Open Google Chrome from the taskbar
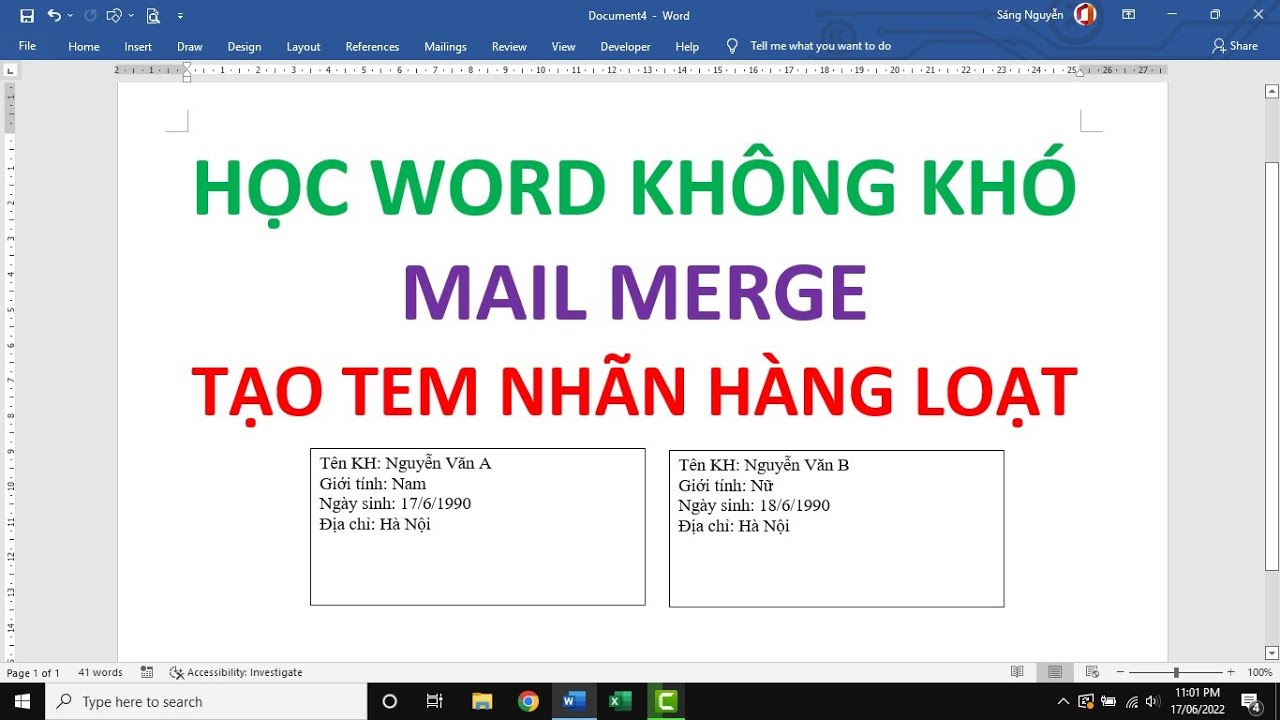Image resolution: width=1280 pixels, height=720 pixels. pos(528,701)
